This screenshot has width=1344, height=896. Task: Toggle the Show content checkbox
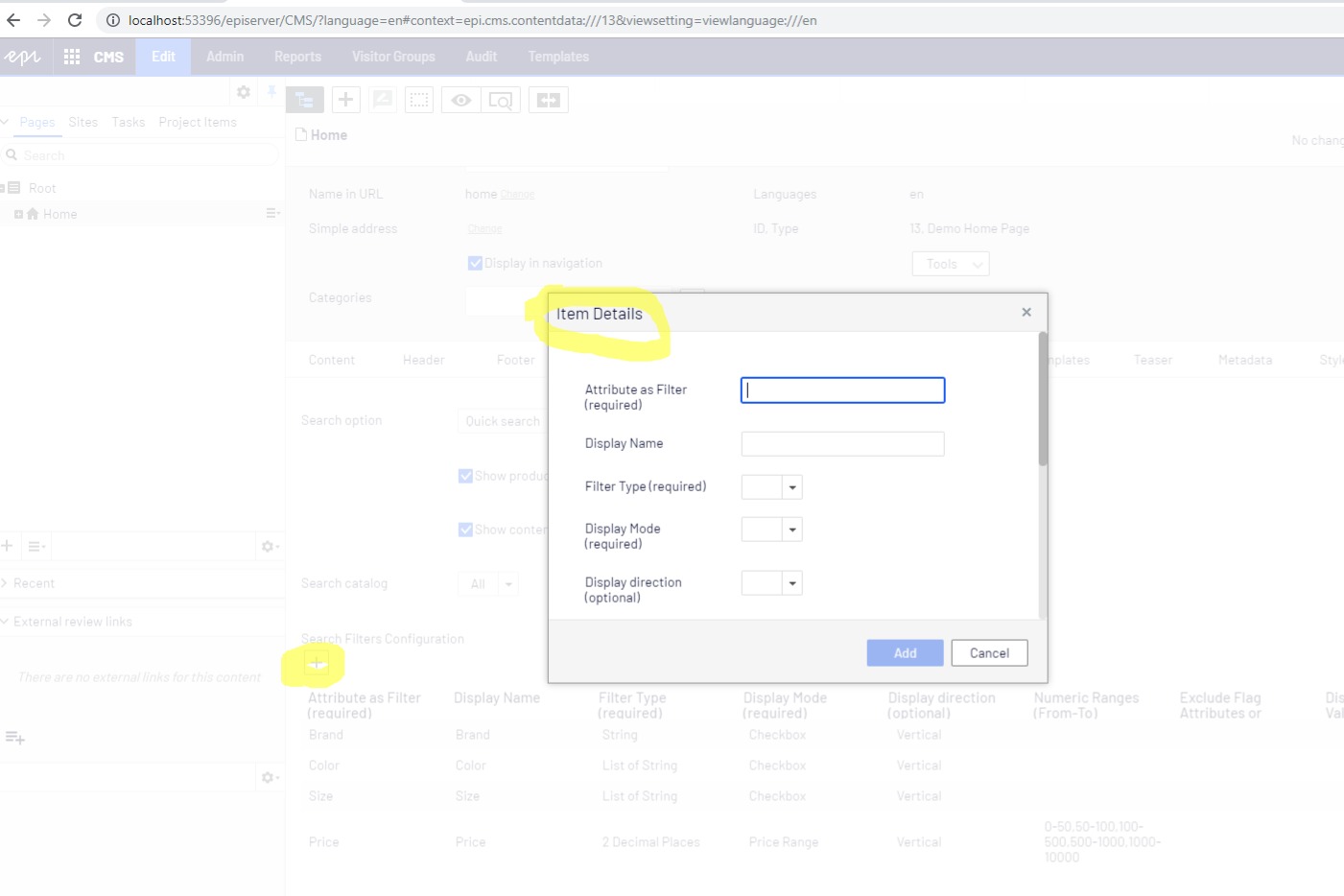[x=465, y=530]
